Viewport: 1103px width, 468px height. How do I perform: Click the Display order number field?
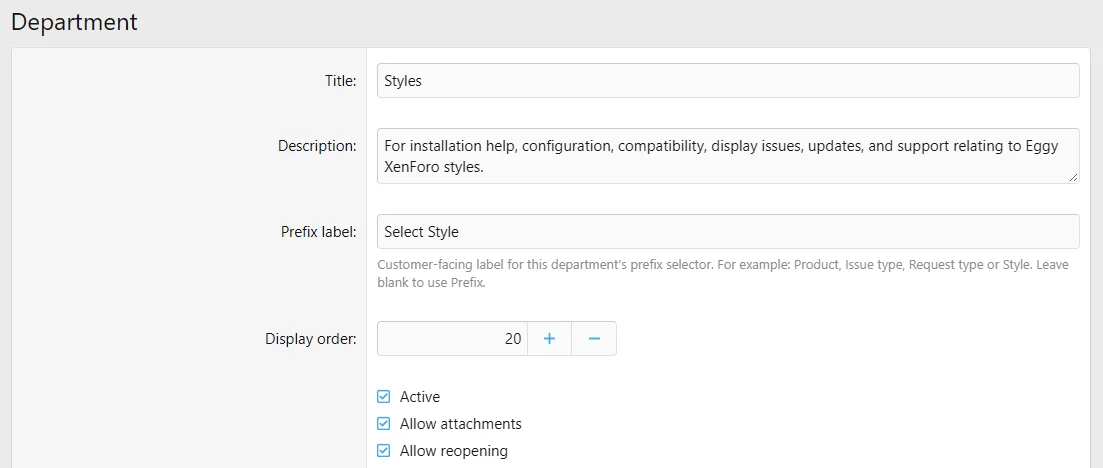pyautogui.click(x=452, y=339)
